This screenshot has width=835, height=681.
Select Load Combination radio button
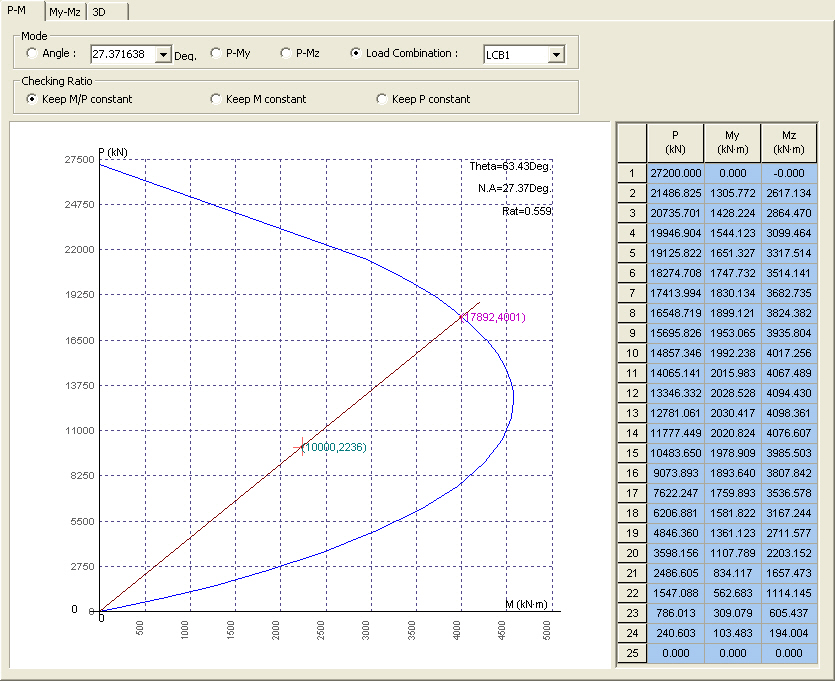tap(356, 53)
